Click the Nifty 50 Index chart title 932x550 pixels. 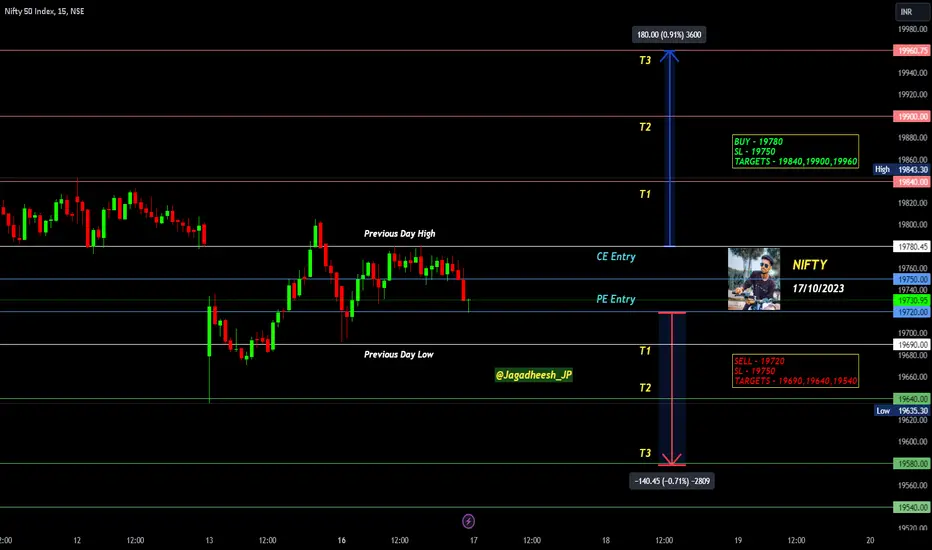(x=45, y=11)
